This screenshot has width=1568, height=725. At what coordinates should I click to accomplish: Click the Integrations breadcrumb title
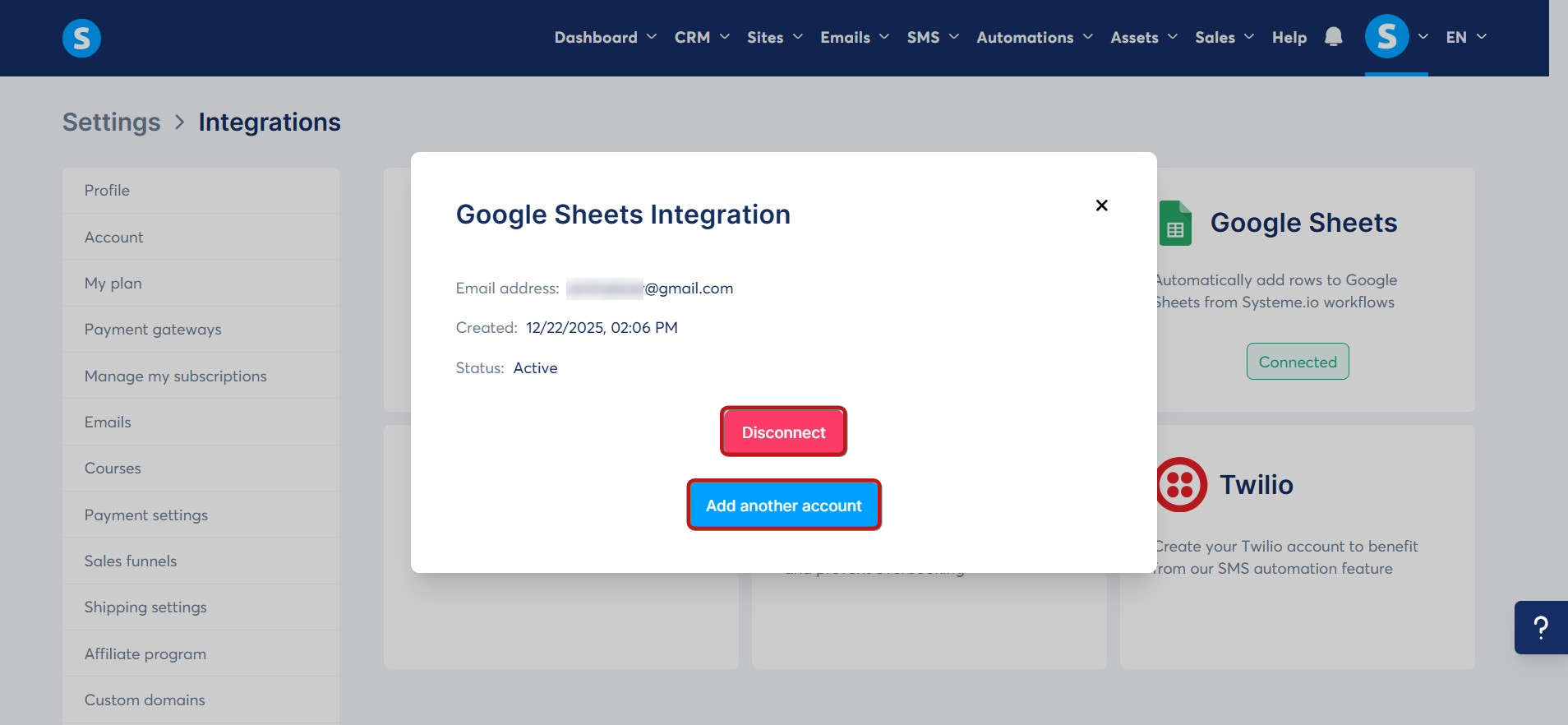coord(270,122)
